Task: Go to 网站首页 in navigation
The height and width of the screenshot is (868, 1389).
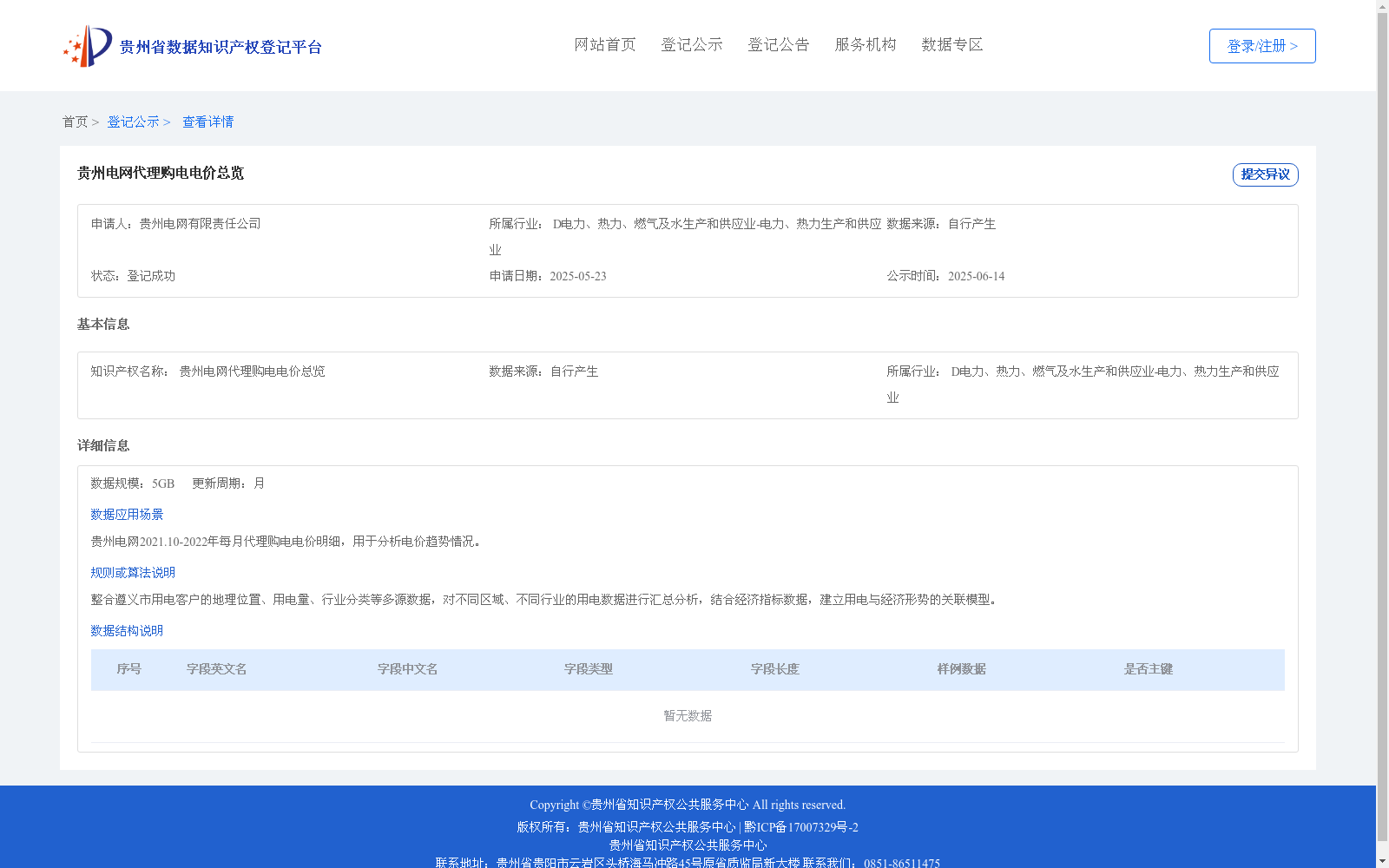Action: (x=605, y=44)
